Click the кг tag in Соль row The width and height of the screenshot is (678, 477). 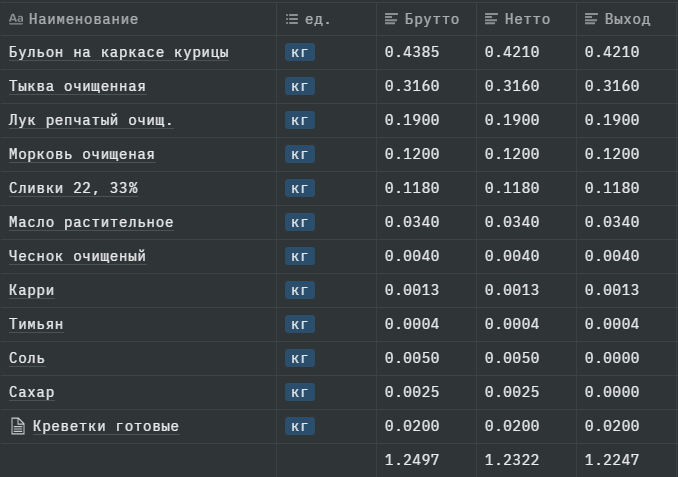coord(300,358)
